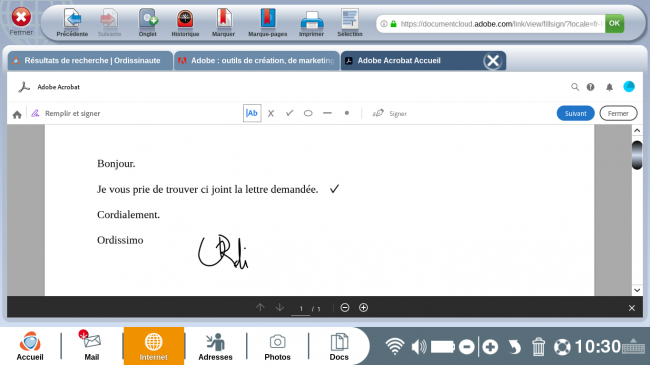
Task: Open the Docs app
Action: pos(339,346)
